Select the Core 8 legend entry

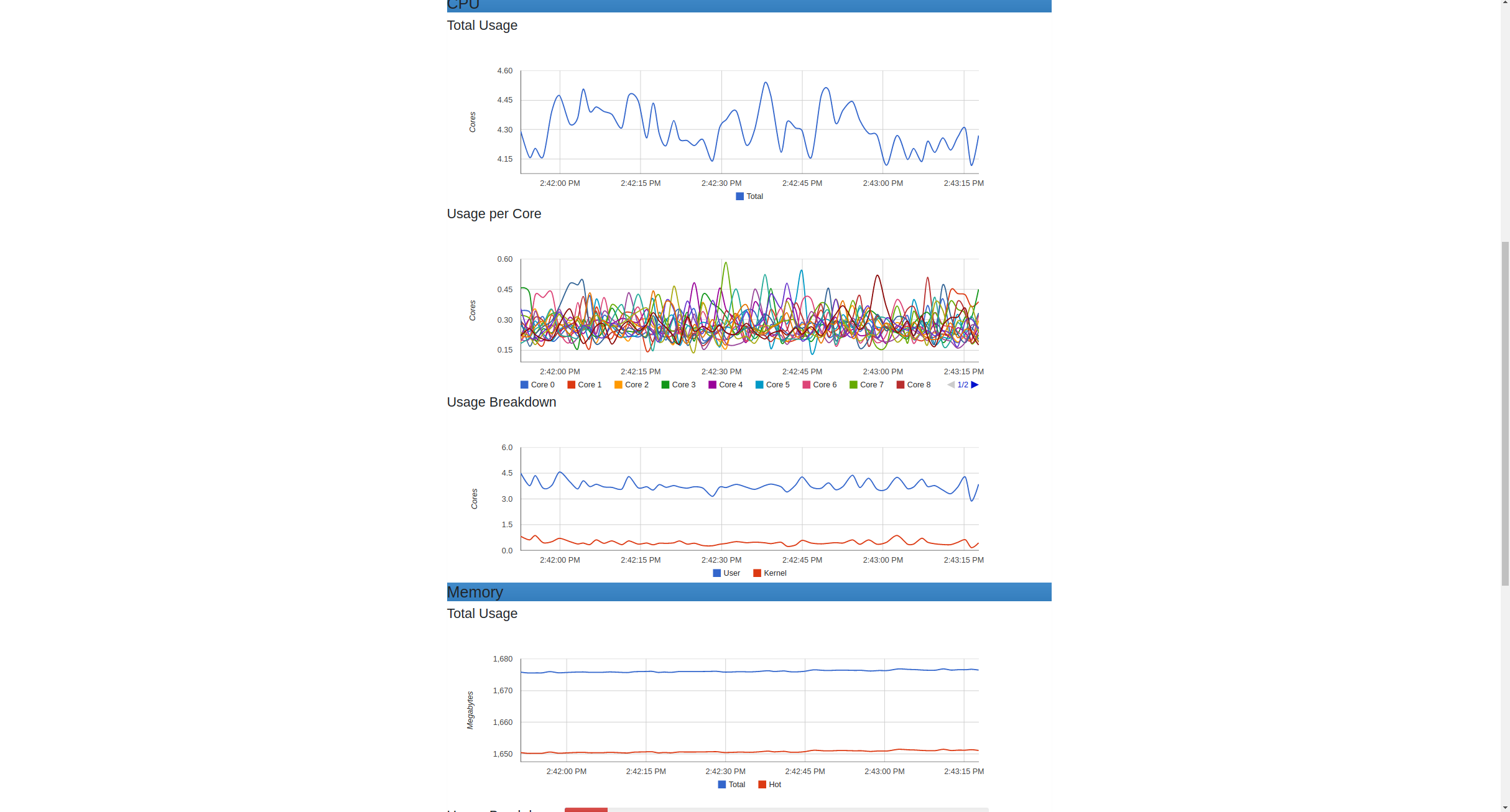click(x=914, y=385)
